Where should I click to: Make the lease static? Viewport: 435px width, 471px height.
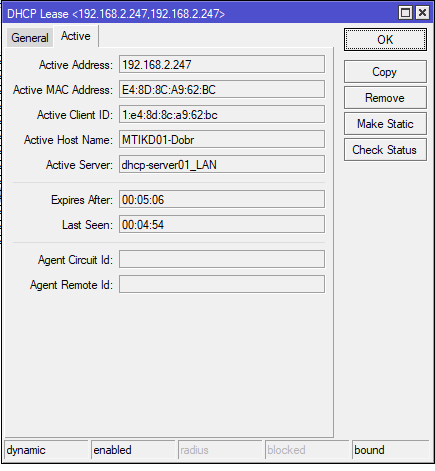coord(385,124)
